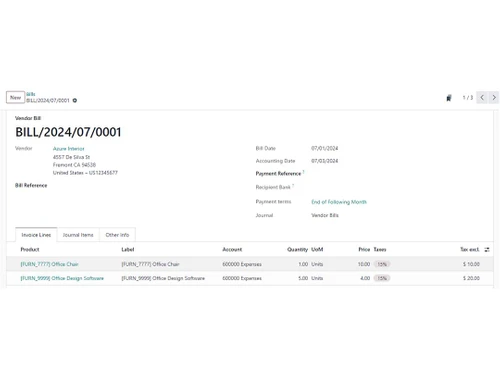
Task: Click the 1 / 3 pager counter
Action: coord(468,97)
